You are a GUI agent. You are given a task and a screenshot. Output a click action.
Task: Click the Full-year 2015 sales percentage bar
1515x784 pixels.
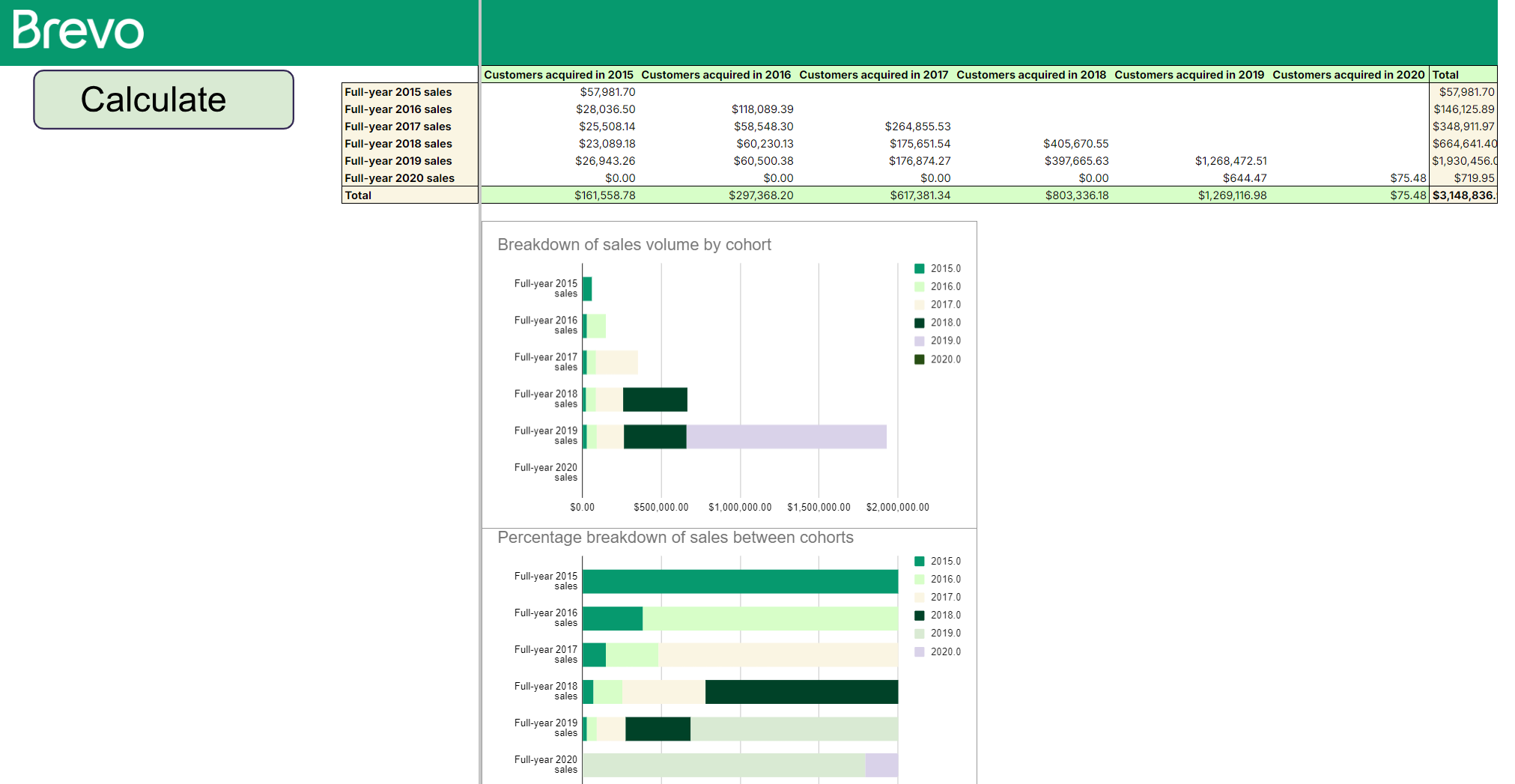(x=740, y=582)
